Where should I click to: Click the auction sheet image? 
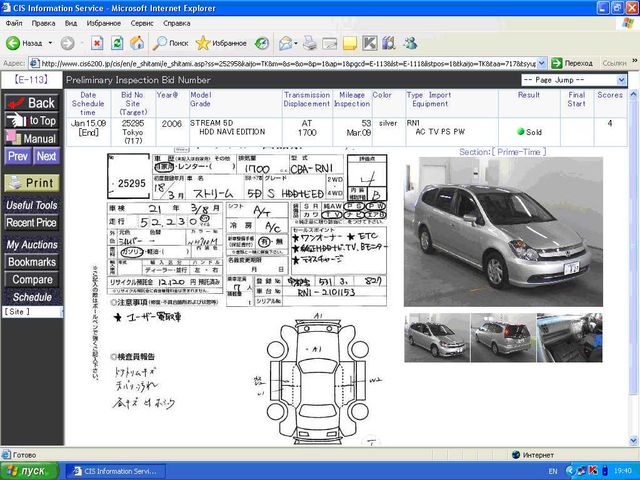point(241,298)
